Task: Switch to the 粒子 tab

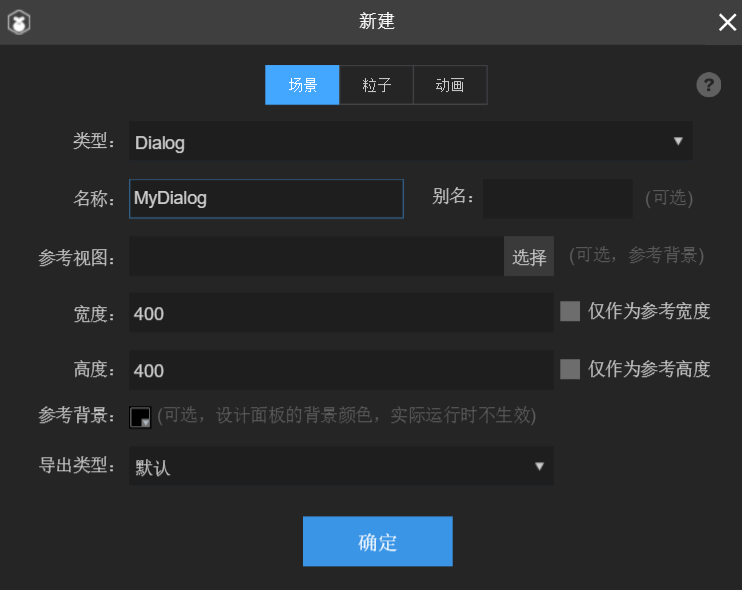Action: (376, 85)
